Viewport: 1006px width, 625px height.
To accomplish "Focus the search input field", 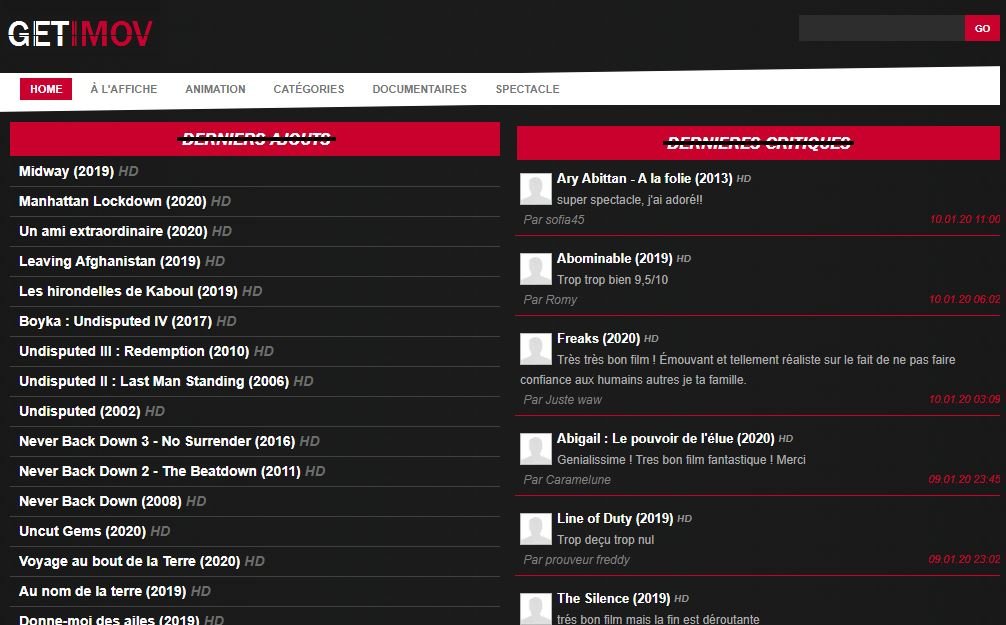I will point(882,28).
